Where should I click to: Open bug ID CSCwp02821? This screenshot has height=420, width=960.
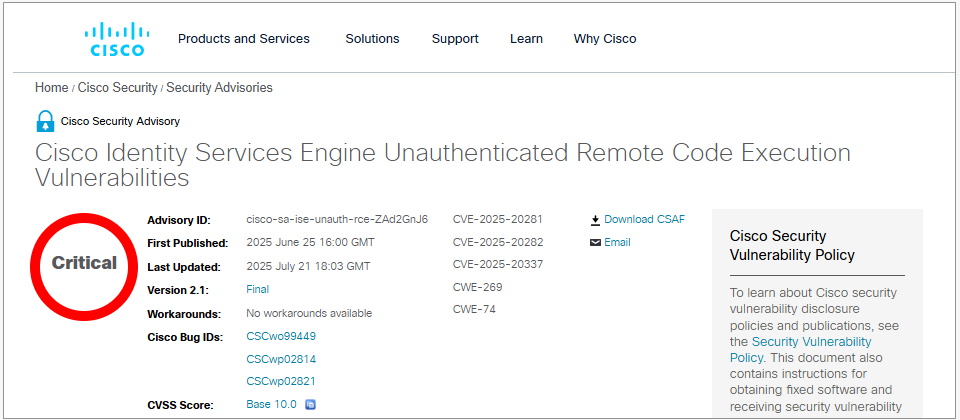tap(281, 382)
